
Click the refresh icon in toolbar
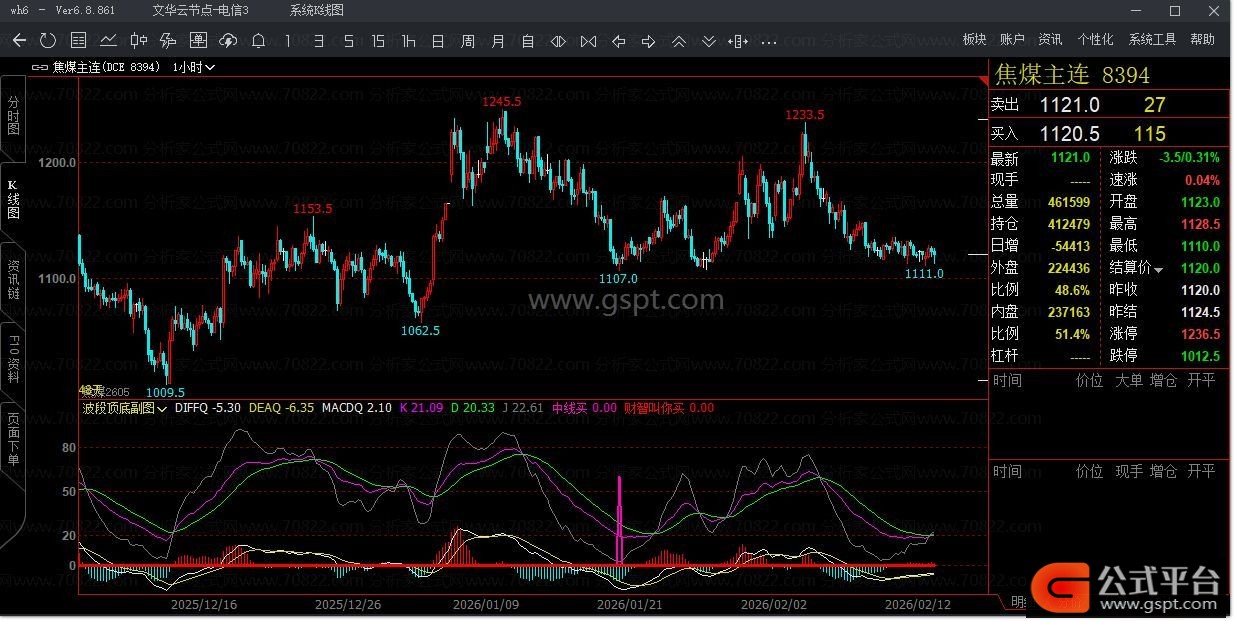[48, 41]
